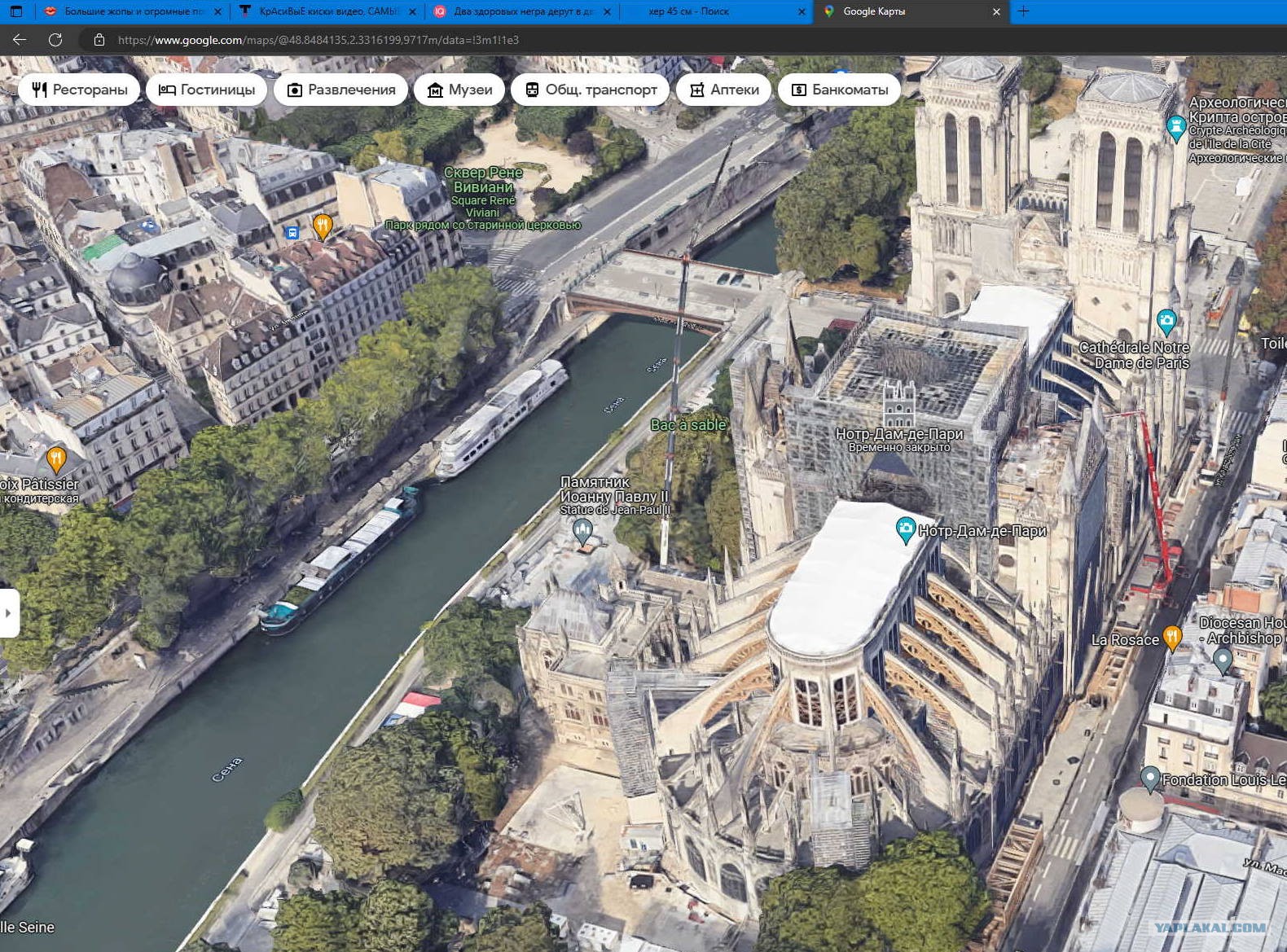This screenshot has height=952, width=1287.
Task: Open the Choix Pâtissier restaurant pin
Action: 56,460
